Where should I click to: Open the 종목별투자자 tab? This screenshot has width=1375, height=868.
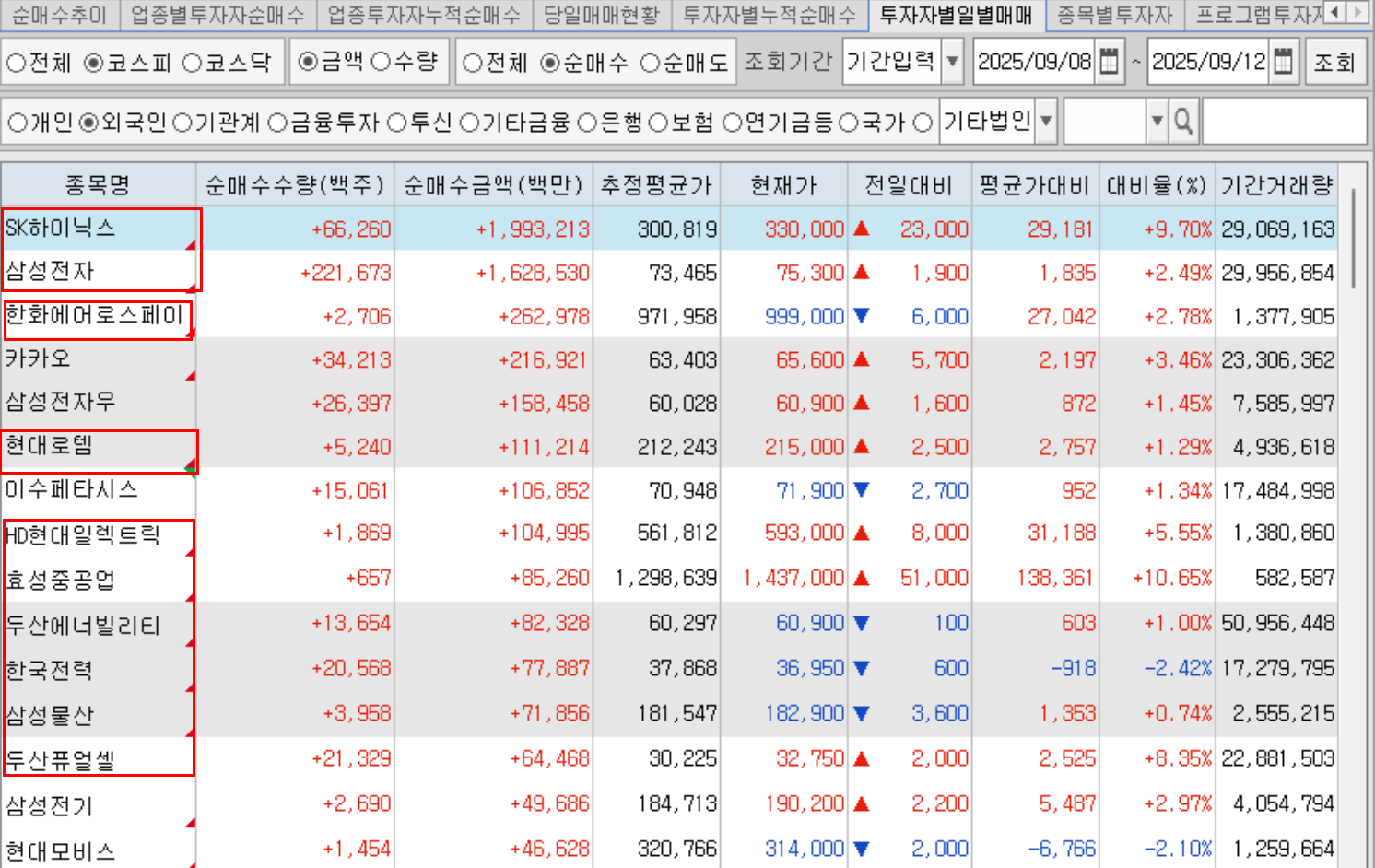1113,15
